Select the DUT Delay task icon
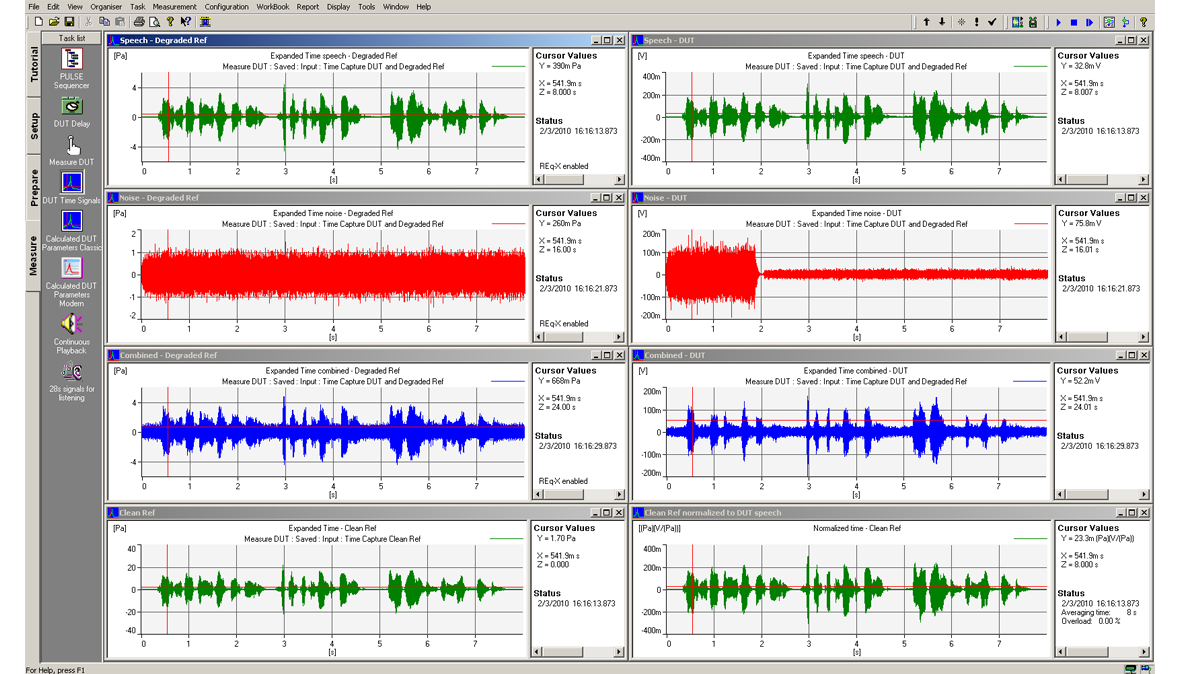This screenshot has height=674, width=1180. click(x=71, y=106)
